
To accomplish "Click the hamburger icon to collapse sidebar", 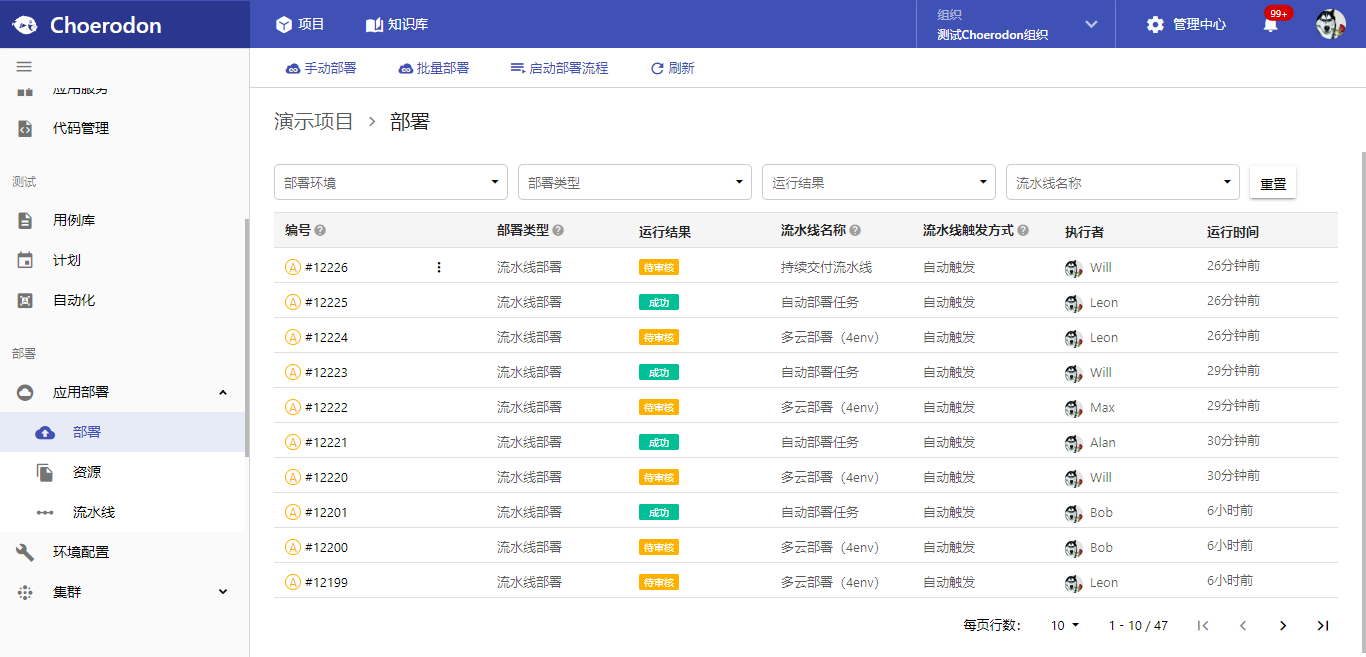I will pos(24,67).
